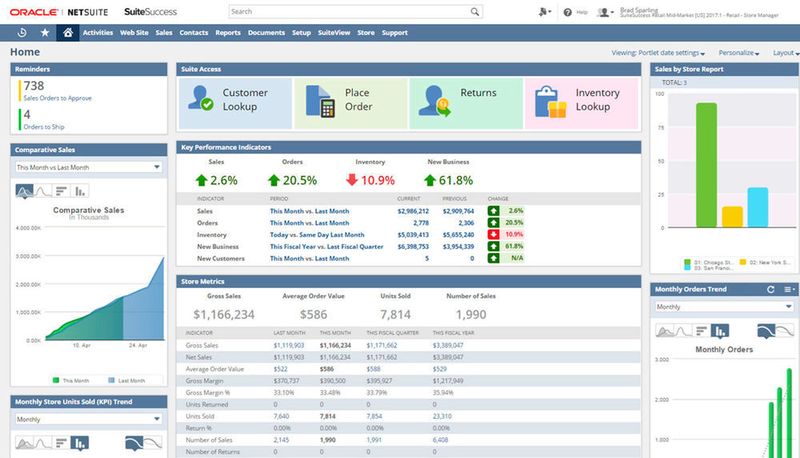Select column chart in Comparative Sales

(x=80, y=191)
